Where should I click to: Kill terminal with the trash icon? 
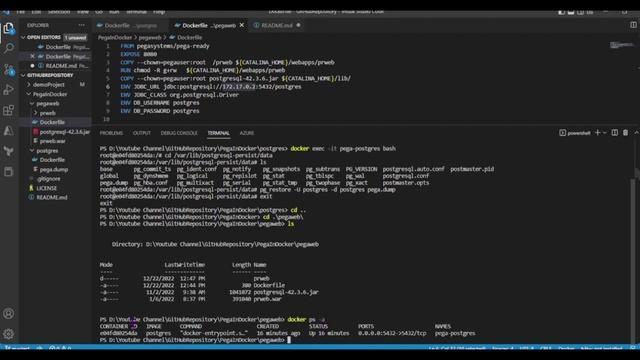click(625, 133)
